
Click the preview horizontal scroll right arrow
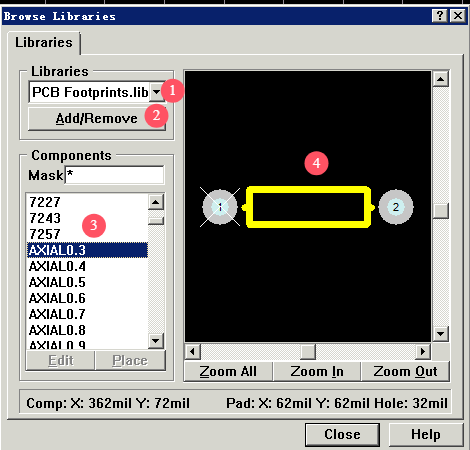423,351
